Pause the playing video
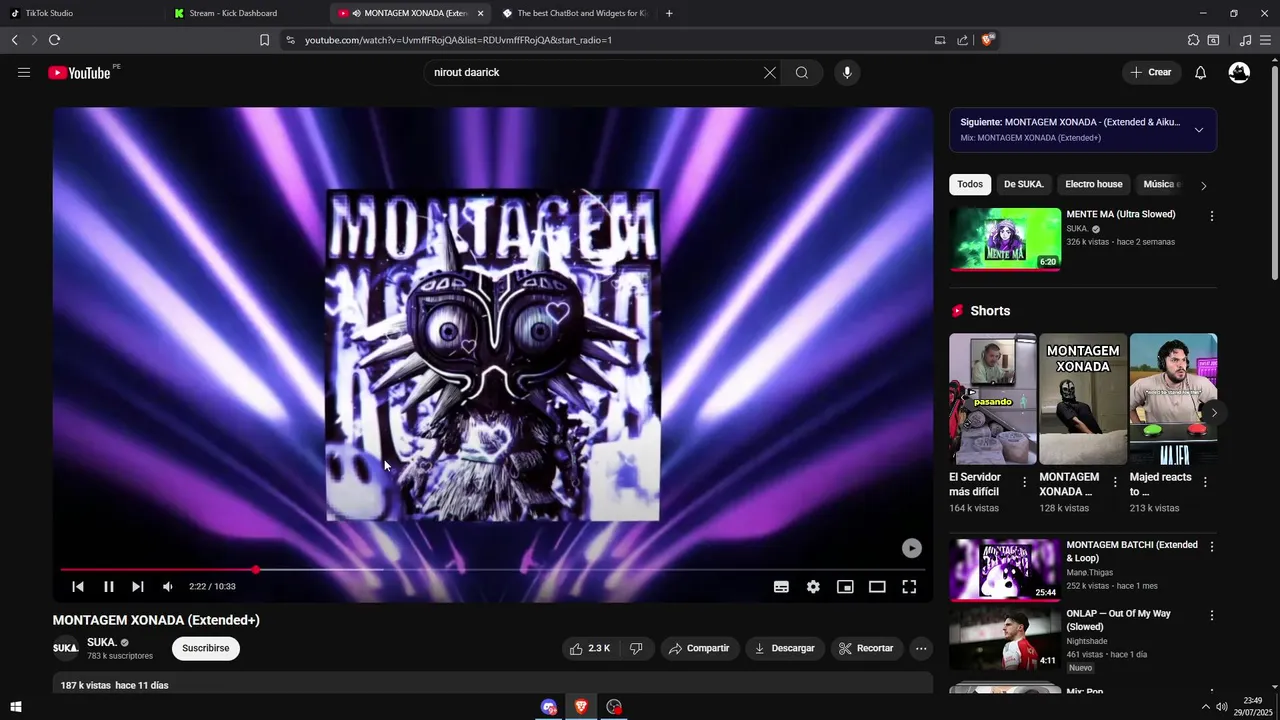1280x720 pixels. 109,587
